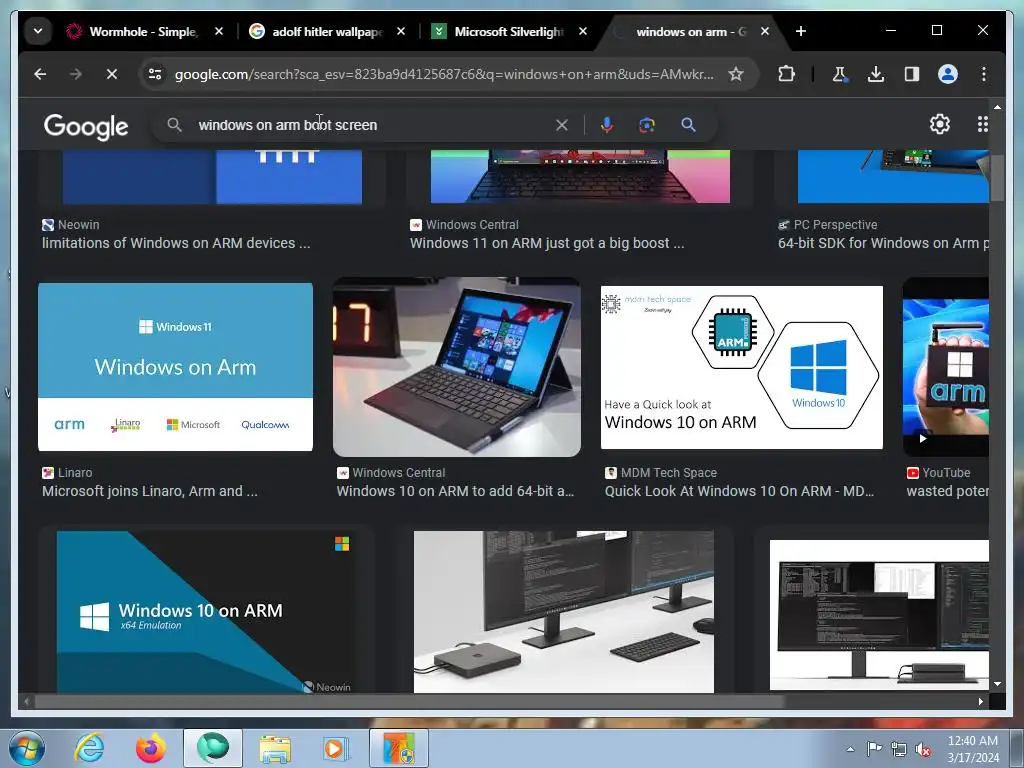Launch Firefox from the taskbar

coord(150,748)
